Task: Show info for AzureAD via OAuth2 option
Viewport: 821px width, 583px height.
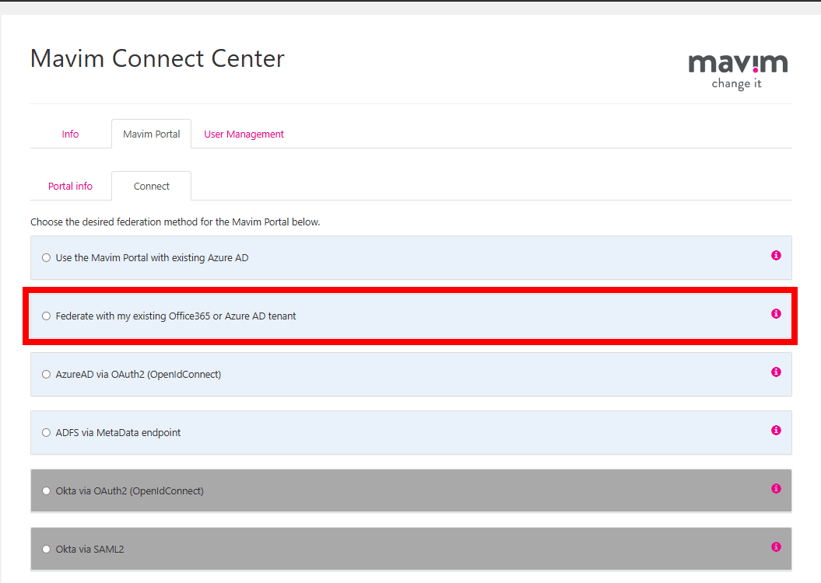Action: tap(776, 372)
